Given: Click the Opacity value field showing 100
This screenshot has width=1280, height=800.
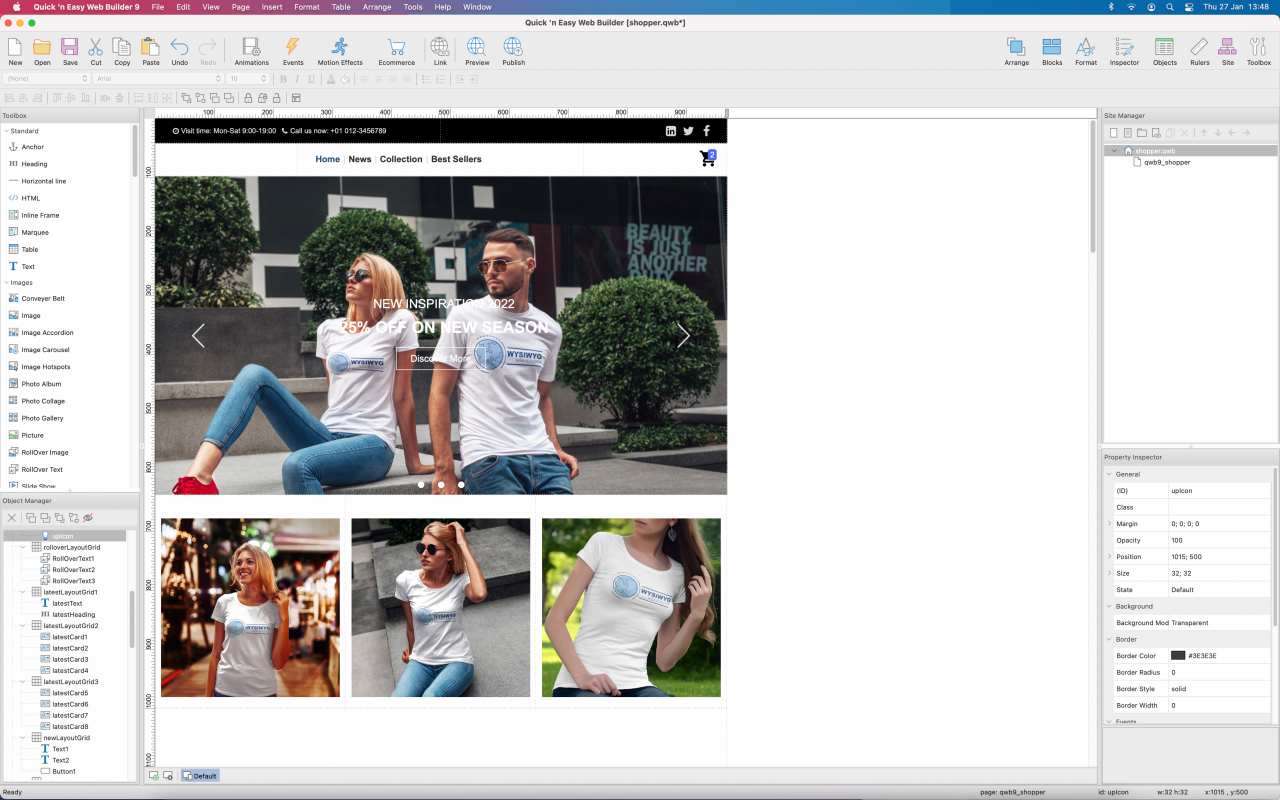Looking at the screenshot, I should tap(1220, 540).
